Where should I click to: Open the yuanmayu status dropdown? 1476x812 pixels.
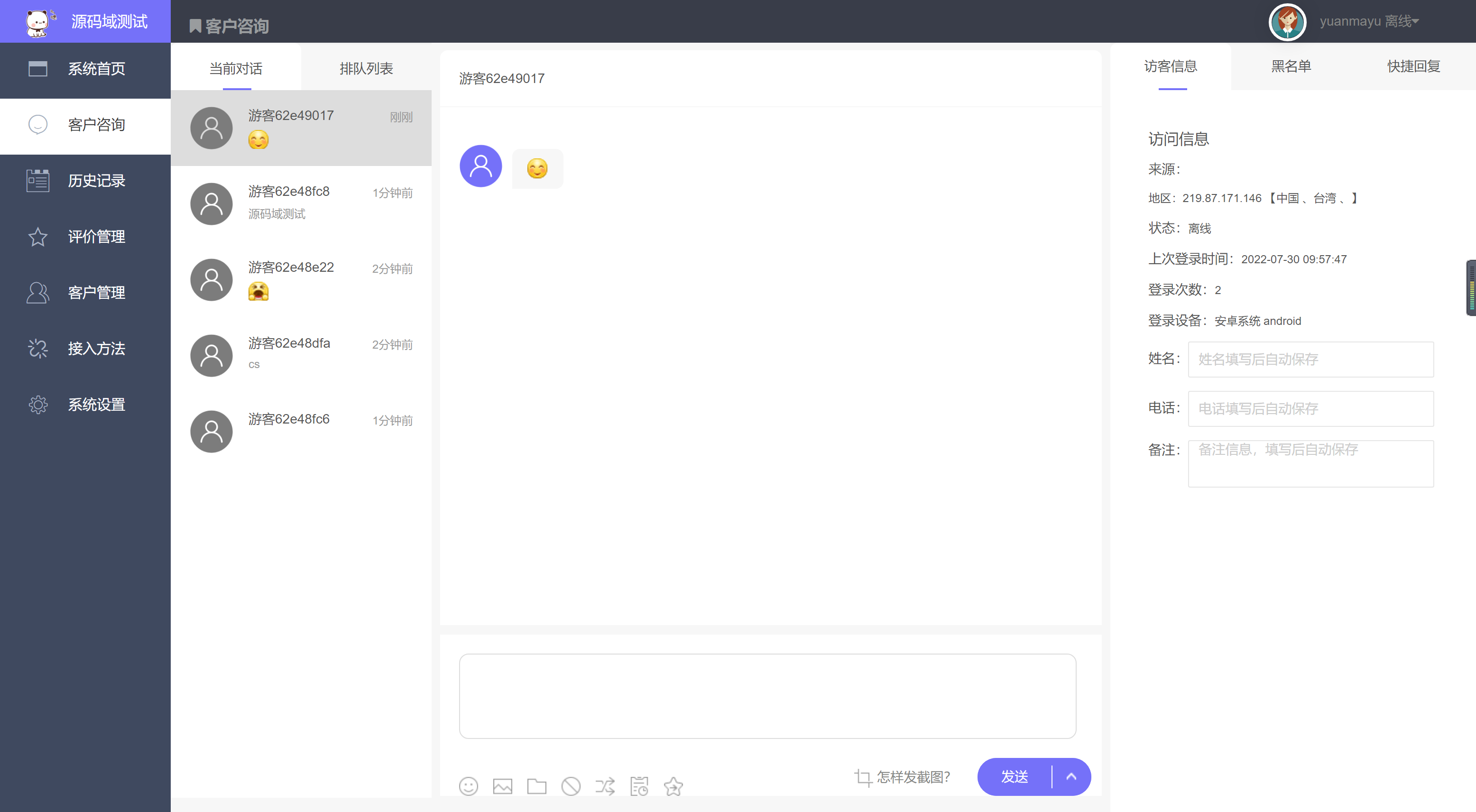click(1369, 21)
